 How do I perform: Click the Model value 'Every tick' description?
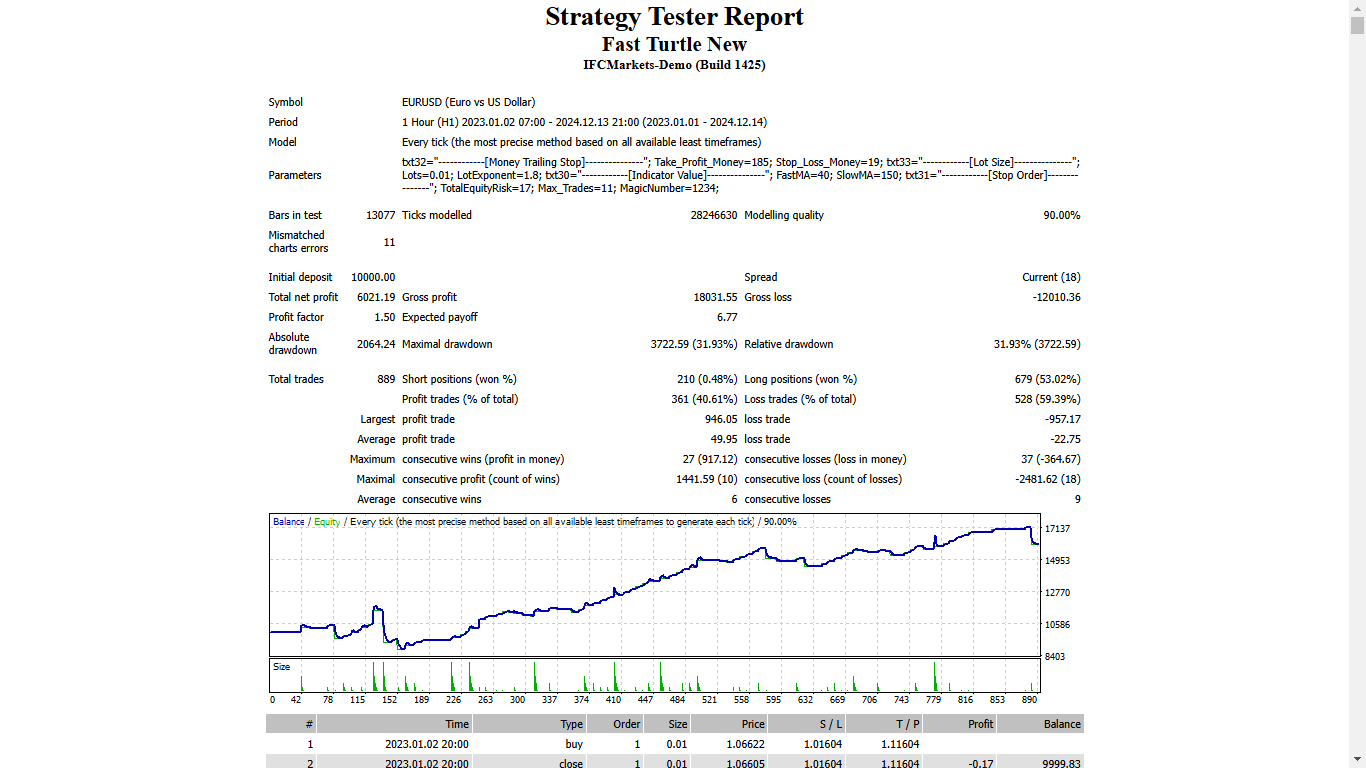point(581,142)
